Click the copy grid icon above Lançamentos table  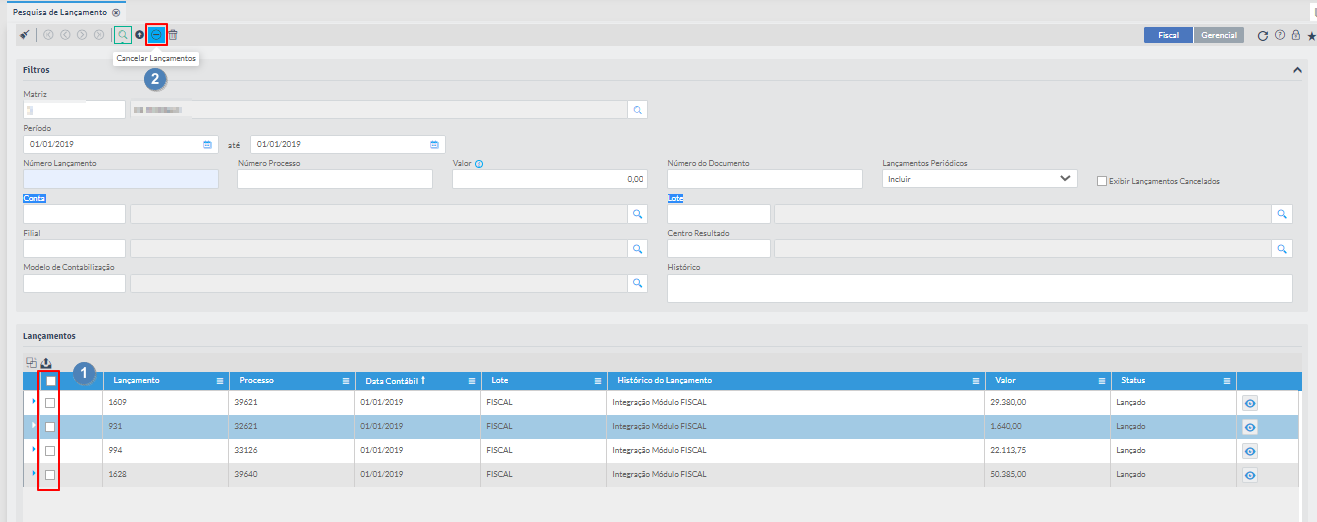point(31,363)
